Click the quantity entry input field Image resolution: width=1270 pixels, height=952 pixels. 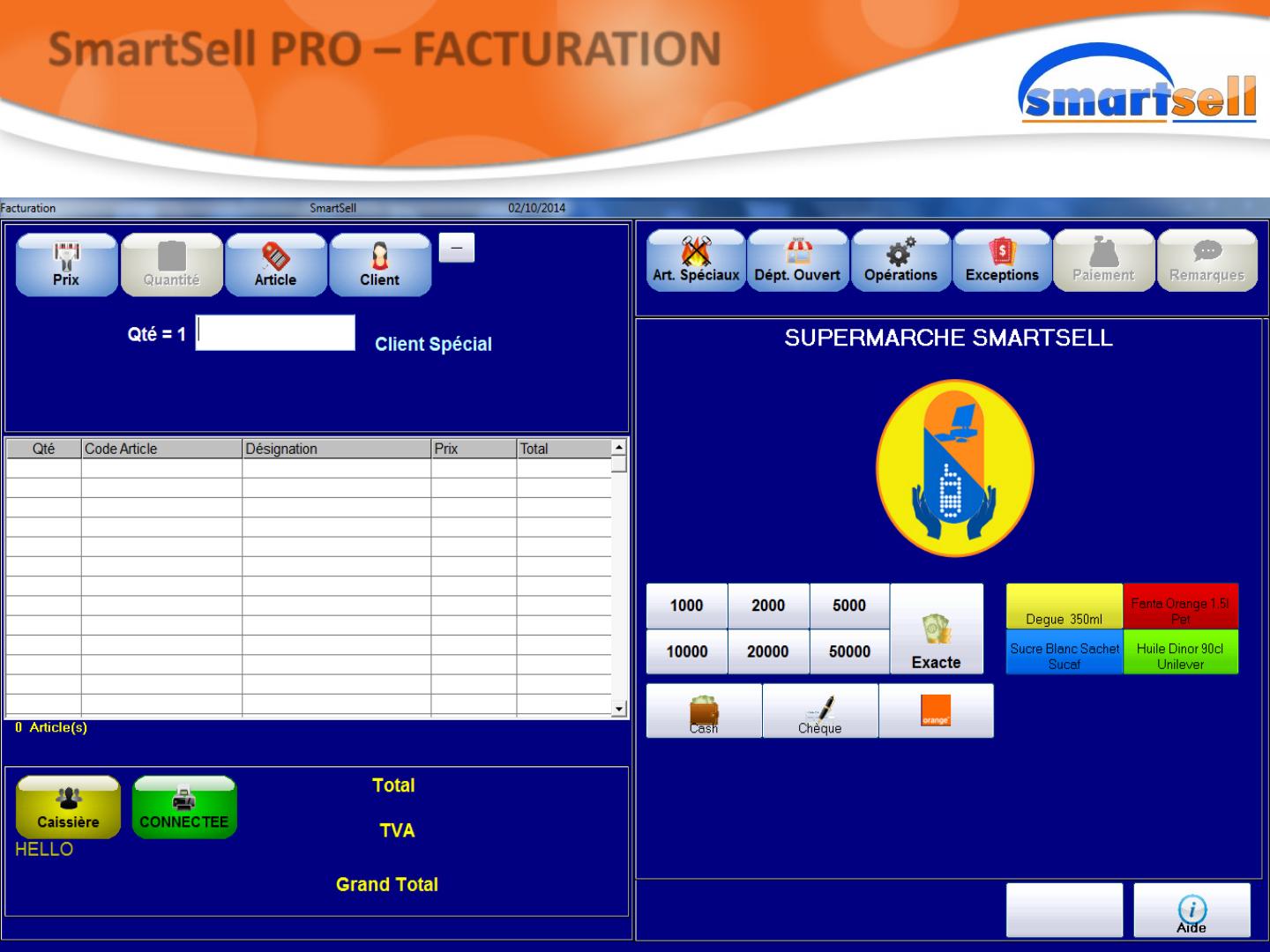pos(275,333)
